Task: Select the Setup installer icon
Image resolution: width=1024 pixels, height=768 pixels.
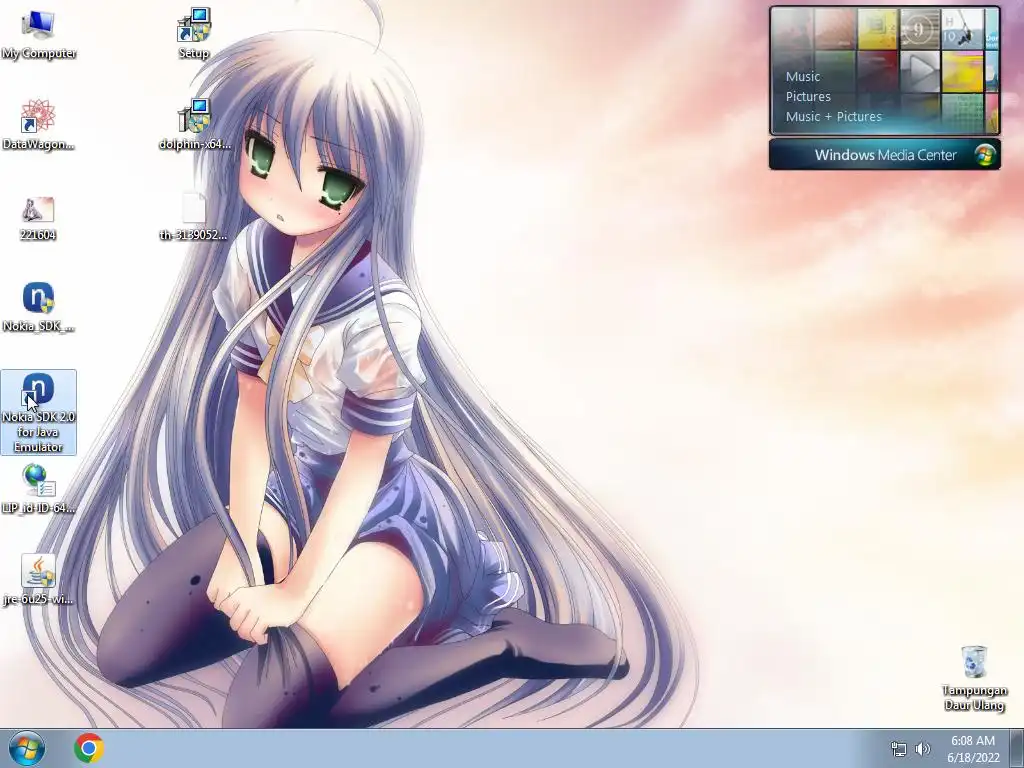Action: click(193, 34)
